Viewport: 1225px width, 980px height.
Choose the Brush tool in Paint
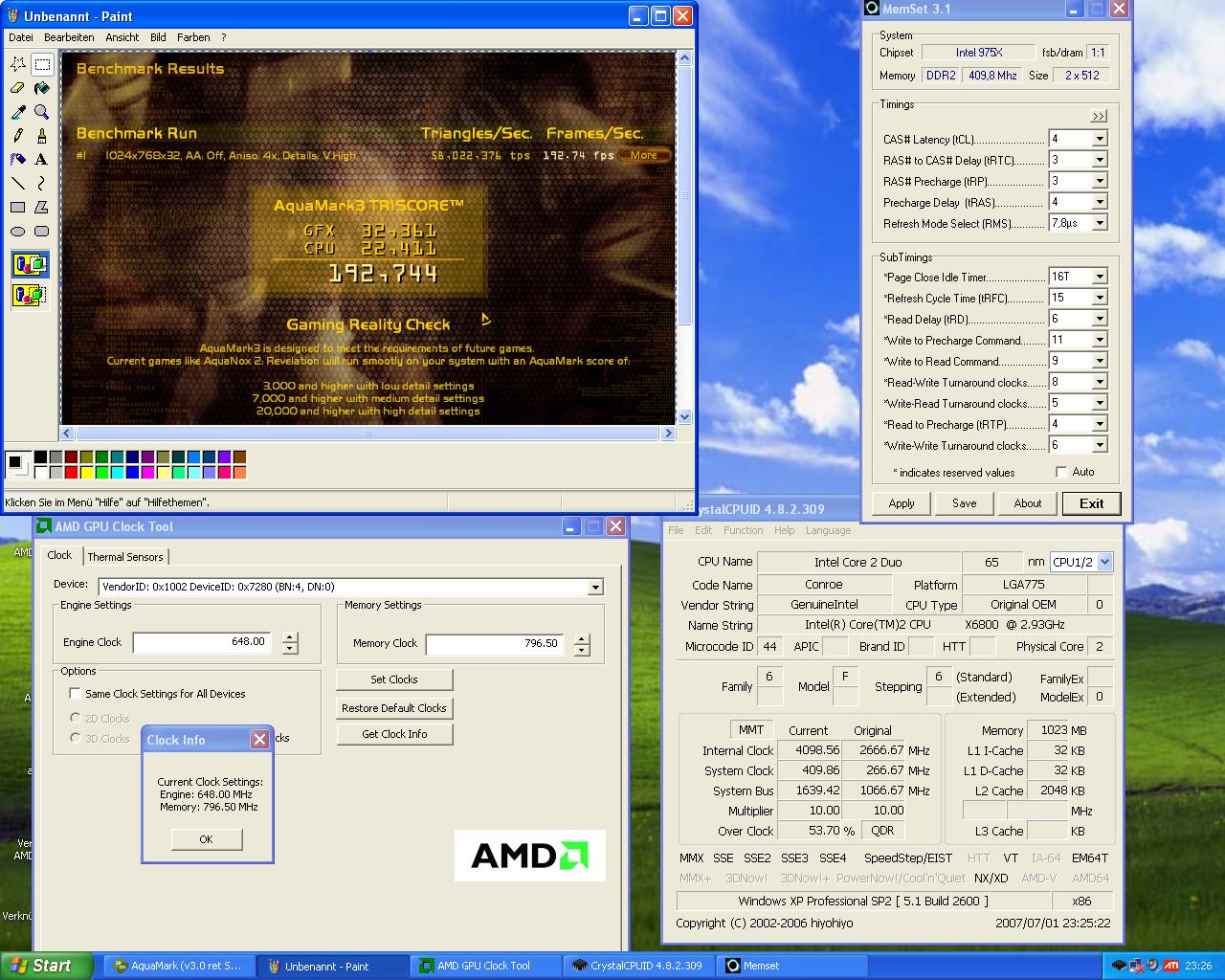(42, 136)
